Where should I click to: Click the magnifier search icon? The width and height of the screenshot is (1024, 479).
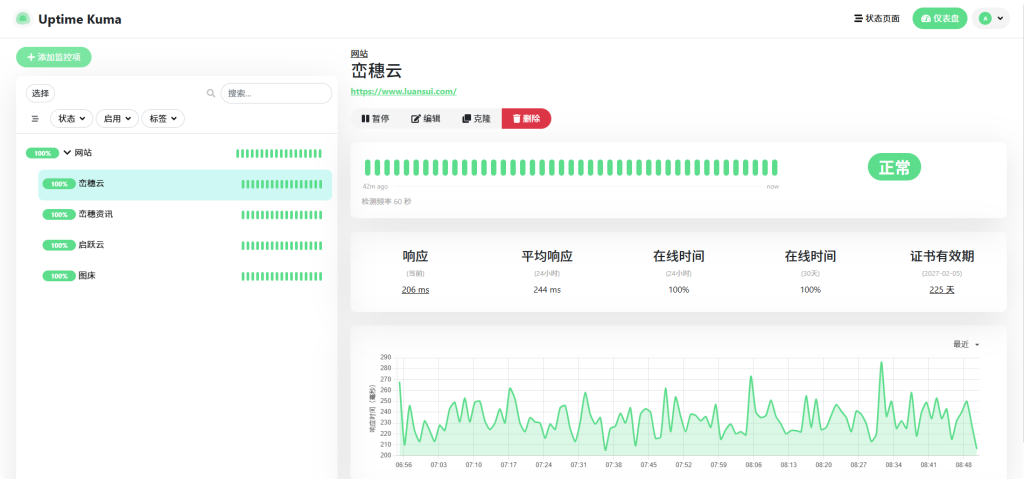(211, 93)
